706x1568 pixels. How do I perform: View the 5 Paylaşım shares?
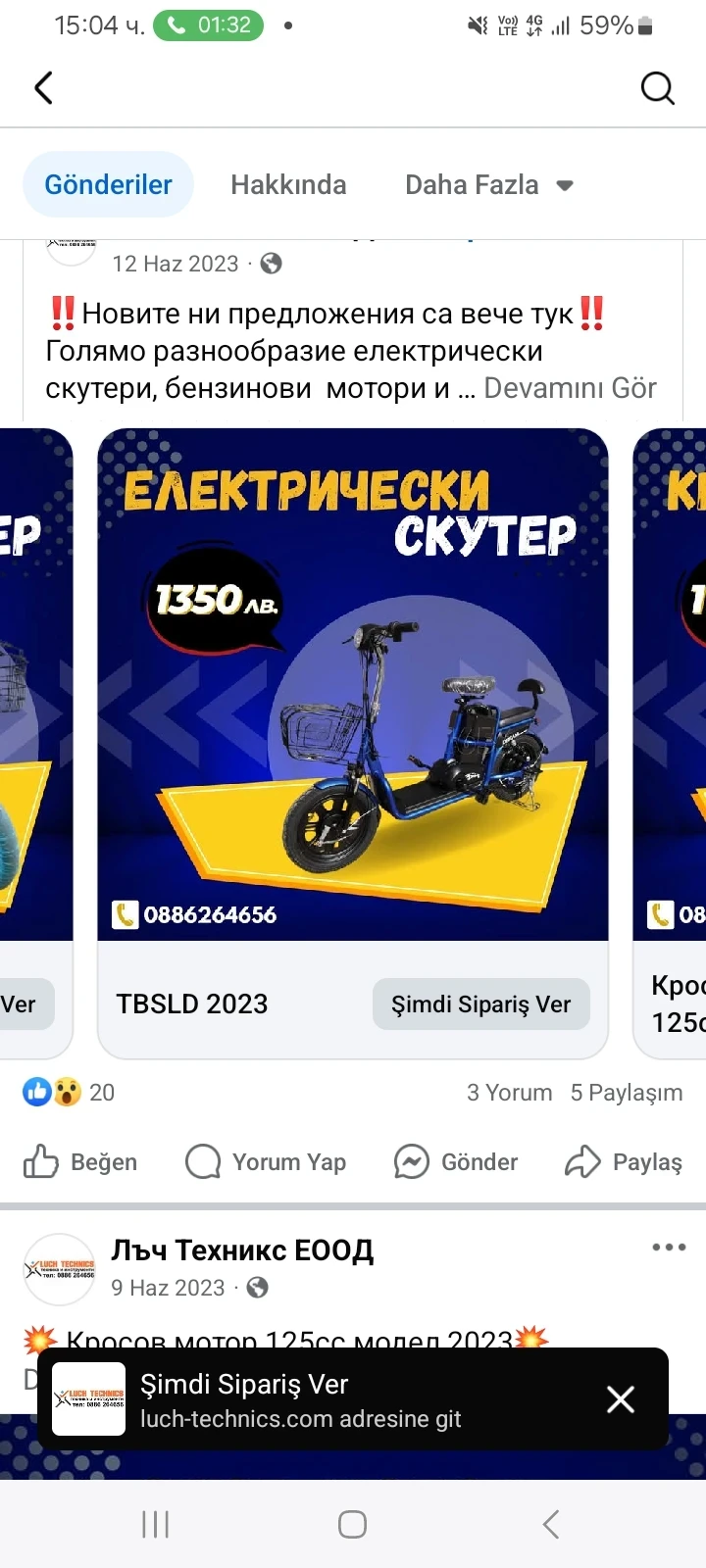pyautogui.click(x=627, y=1092)
